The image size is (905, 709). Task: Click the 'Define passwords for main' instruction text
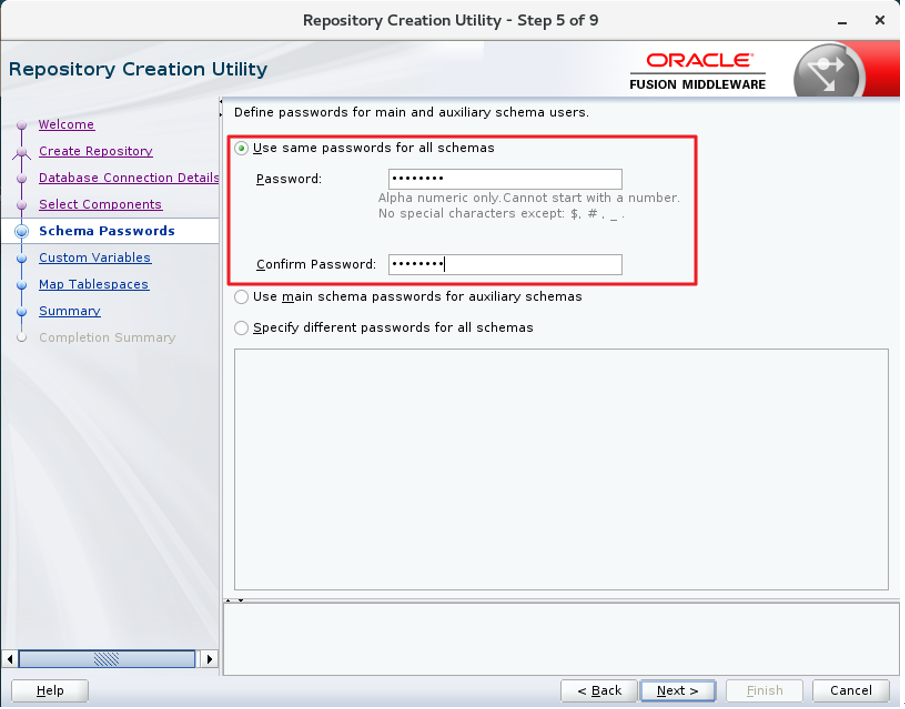point(412,113)
